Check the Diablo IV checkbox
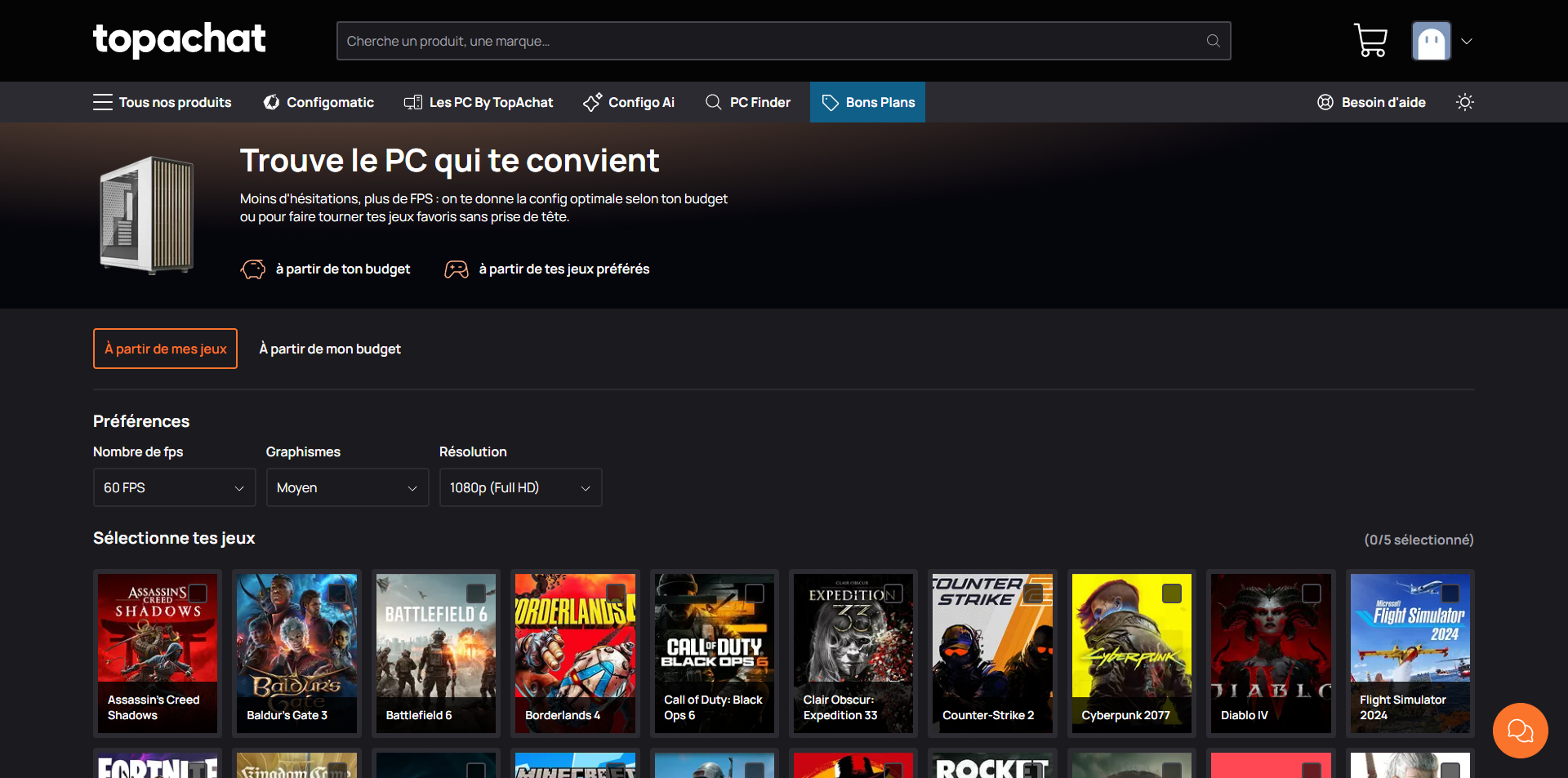 click(x=1312, y=594)
